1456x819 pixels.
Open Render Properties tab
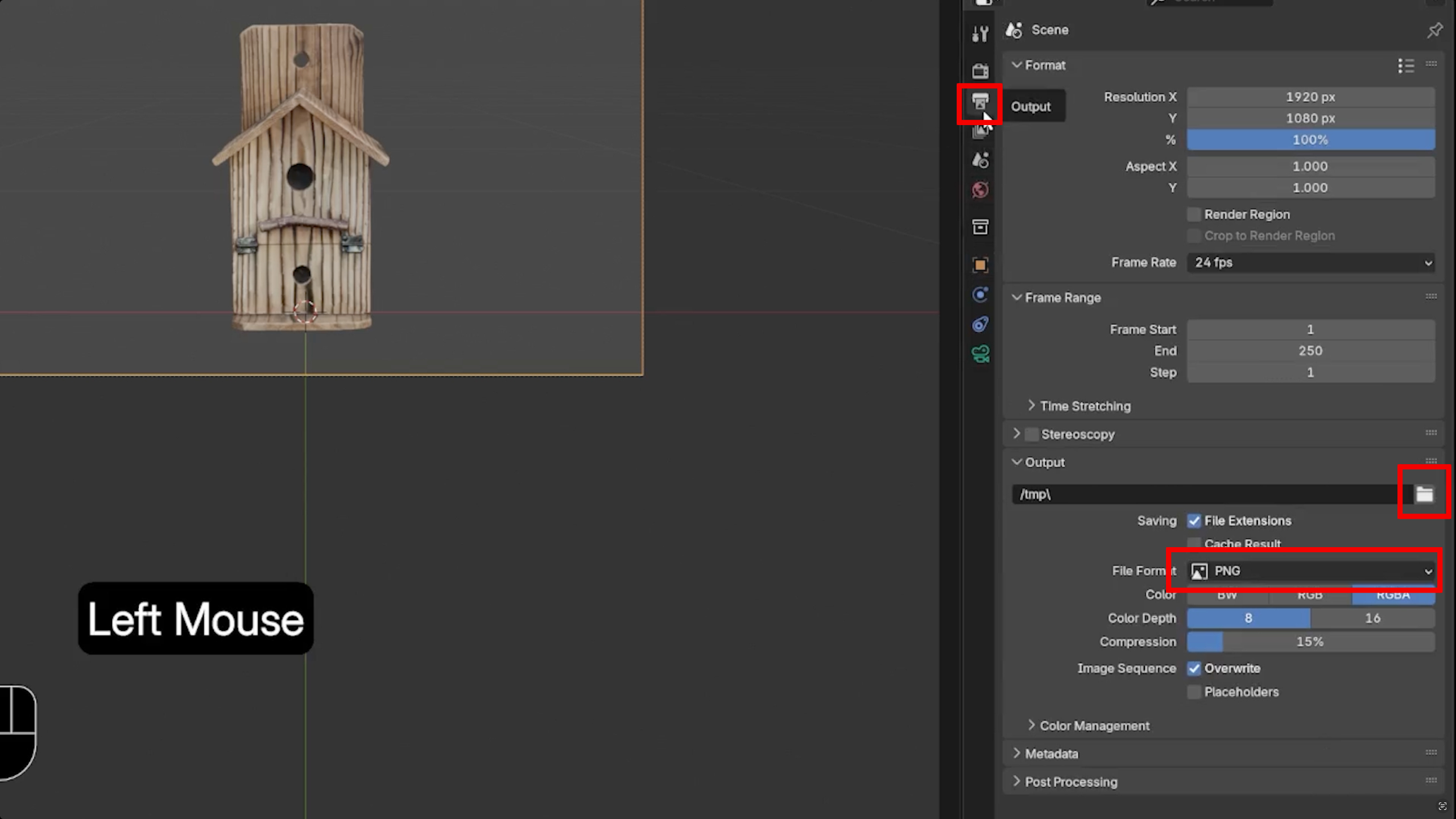point(981,70)
